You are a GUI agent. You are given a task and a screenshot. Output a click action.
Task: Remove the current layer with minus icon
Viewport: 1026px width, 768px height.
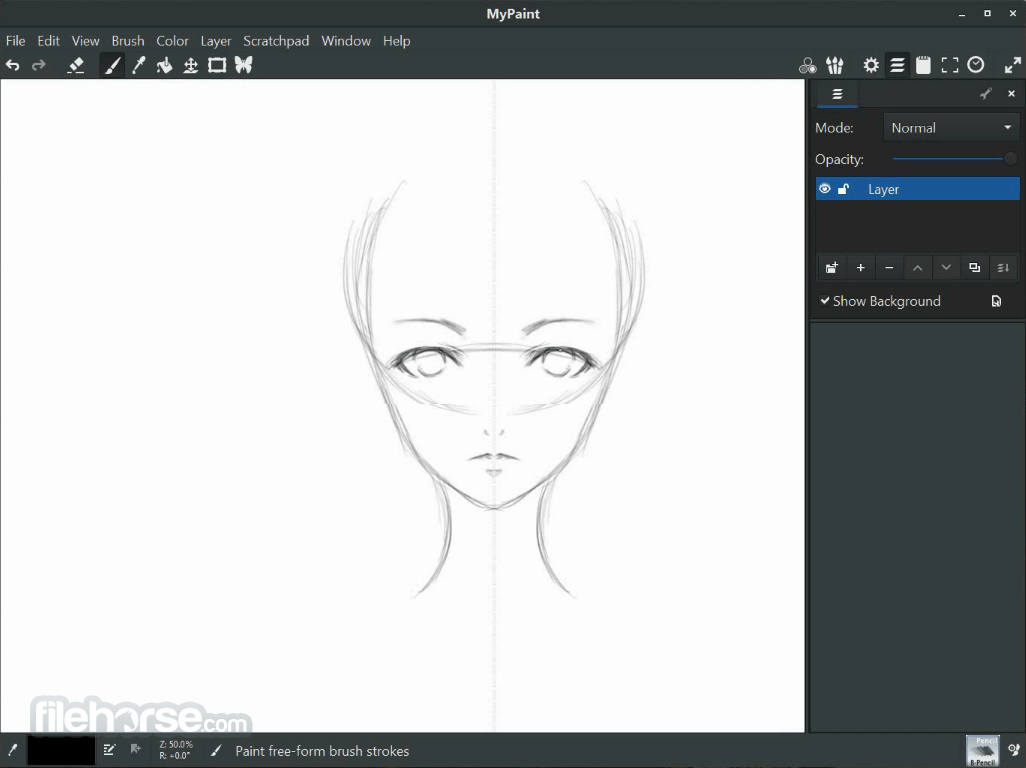(889, 268)
